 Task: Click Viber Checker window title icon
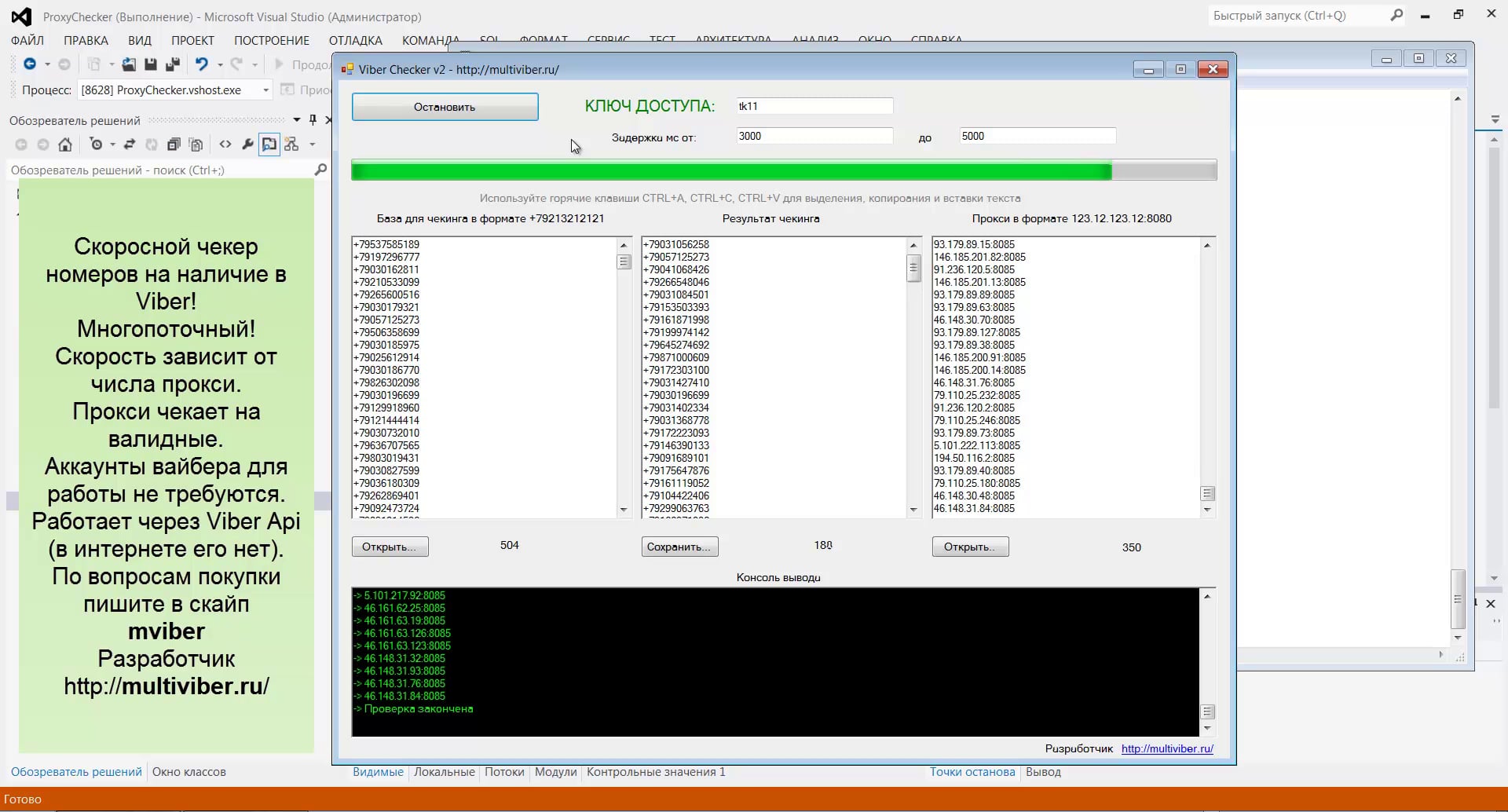347,69
